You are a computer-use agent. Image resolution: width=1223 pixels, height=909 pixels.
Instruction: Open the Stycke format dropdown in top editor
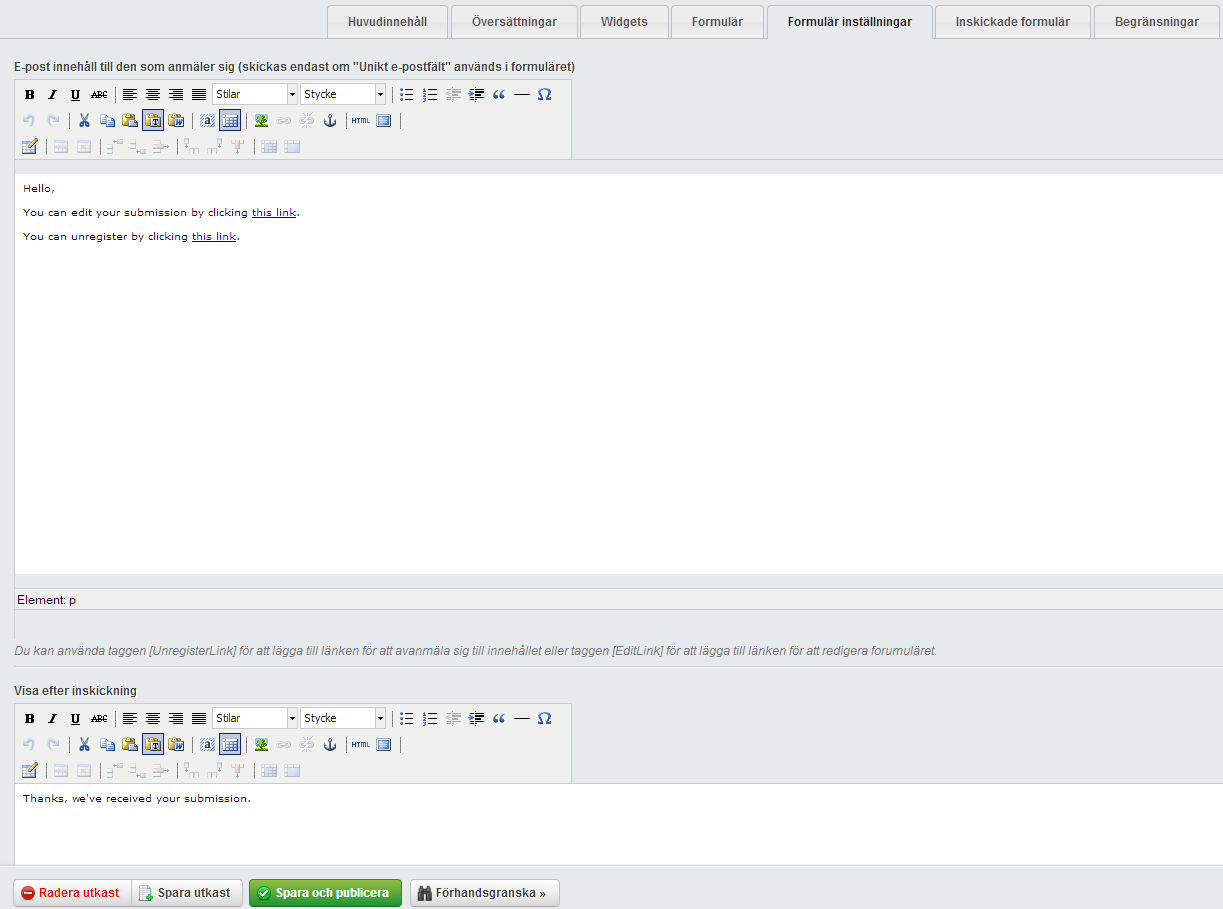click(343, 94)
